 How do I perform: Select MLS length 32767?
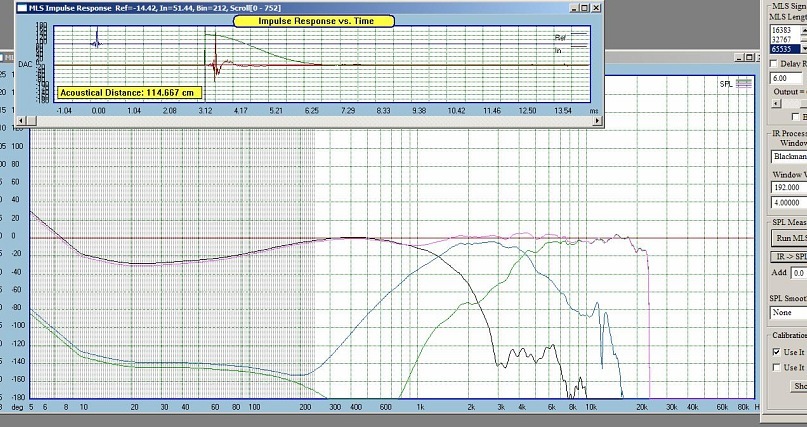(784, 40)
